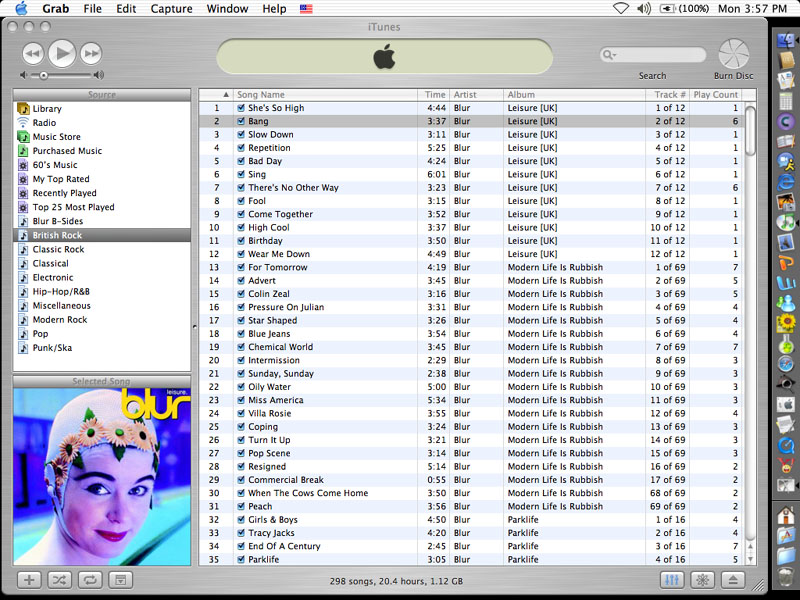Toggle repeat playback mode
Screen dimensions: 800x600
89,580
